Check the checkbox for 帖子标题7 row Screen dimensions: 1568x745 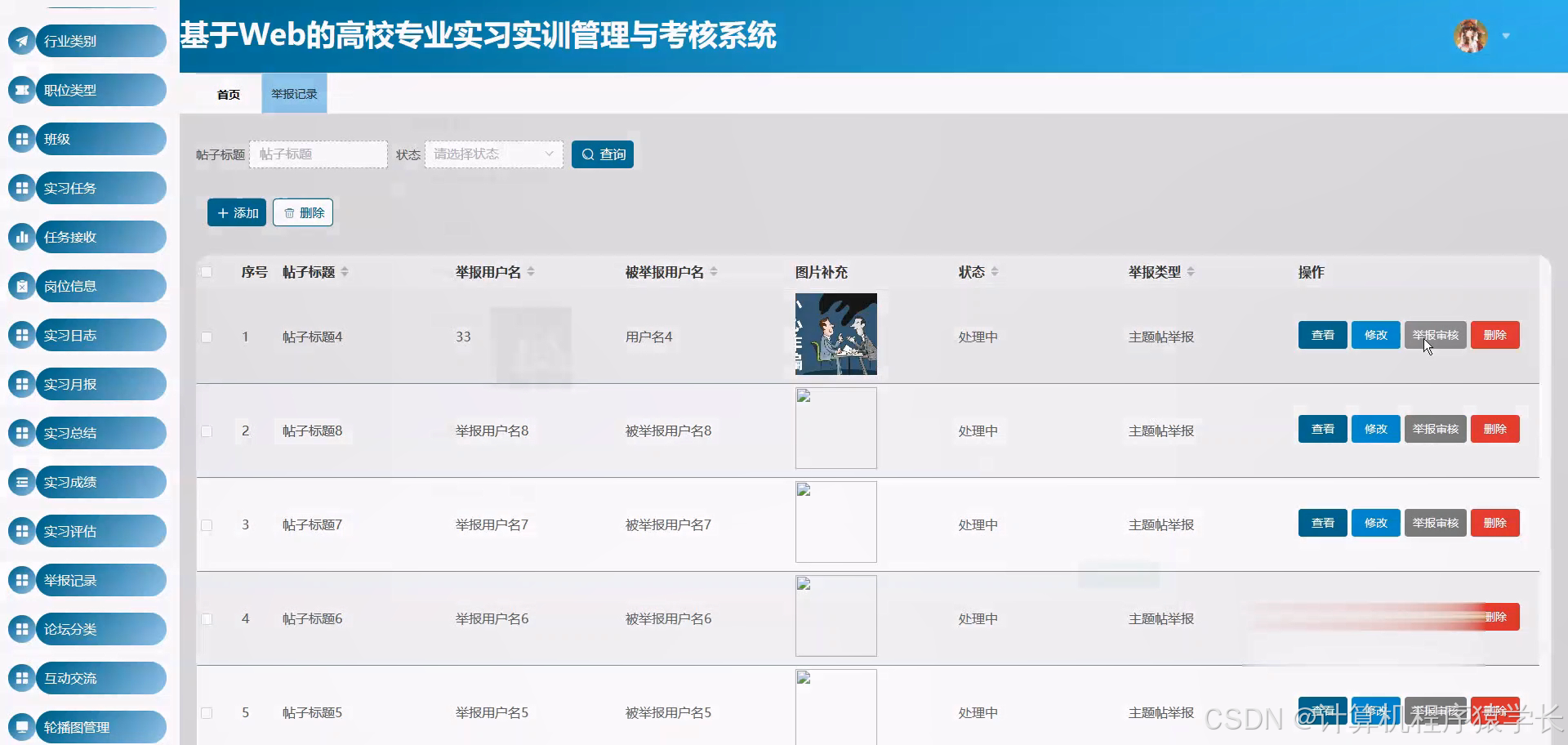click(x=206, y=524)
